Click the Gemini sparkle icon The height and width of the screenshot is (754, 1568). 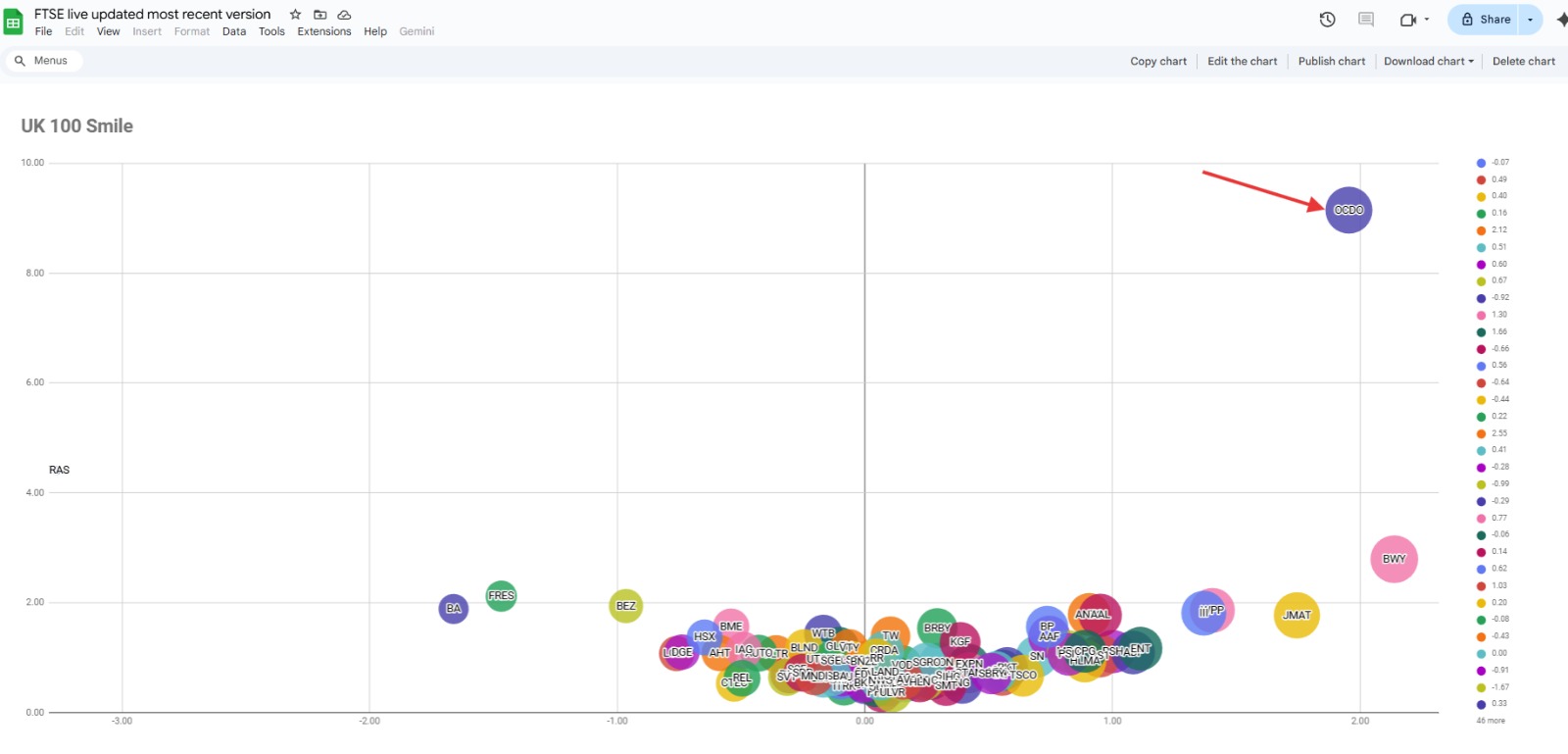1560,20
